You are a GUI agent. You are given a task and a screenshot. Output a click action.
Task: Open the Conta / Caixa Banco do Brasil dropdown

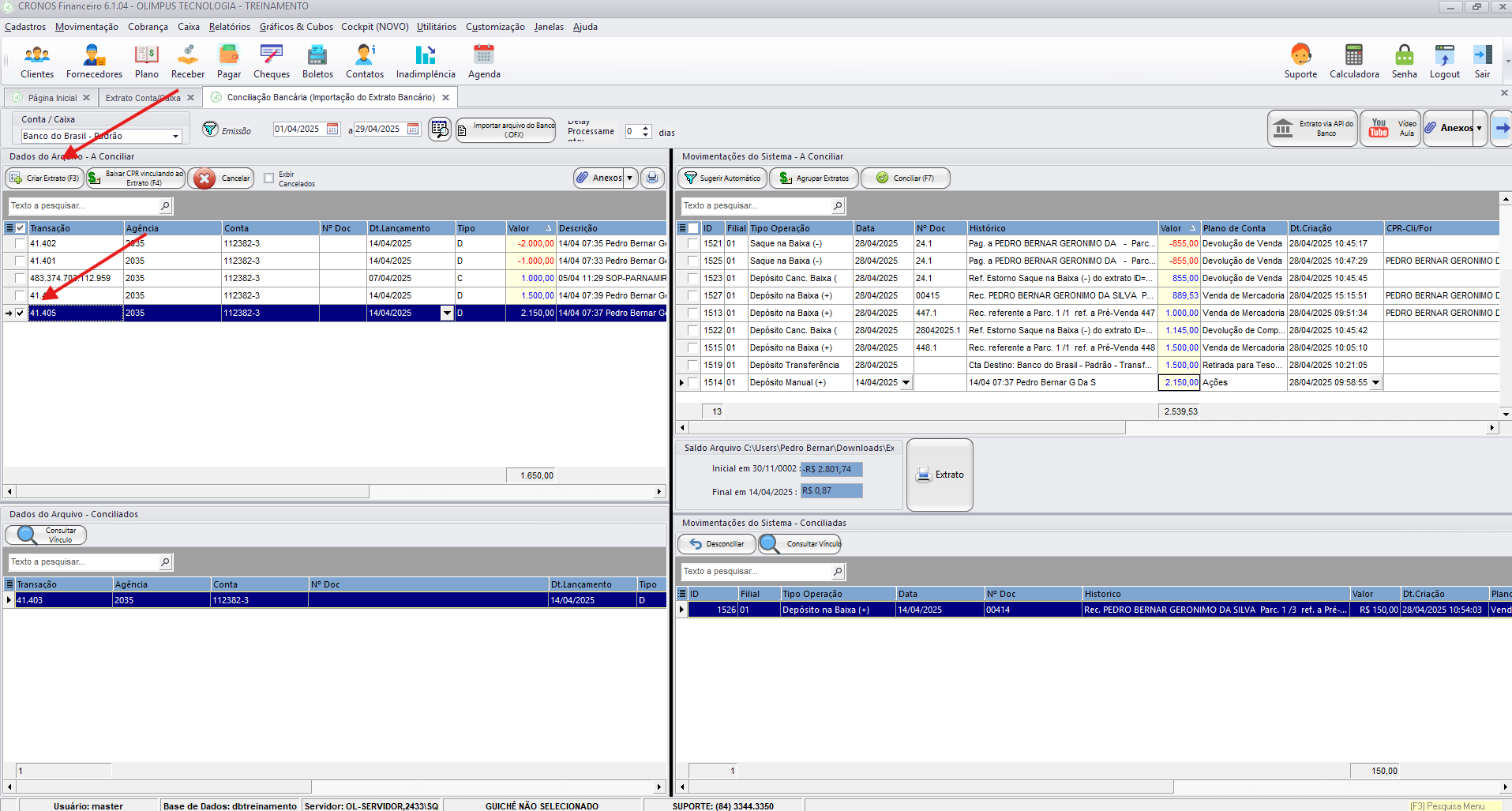175,136
